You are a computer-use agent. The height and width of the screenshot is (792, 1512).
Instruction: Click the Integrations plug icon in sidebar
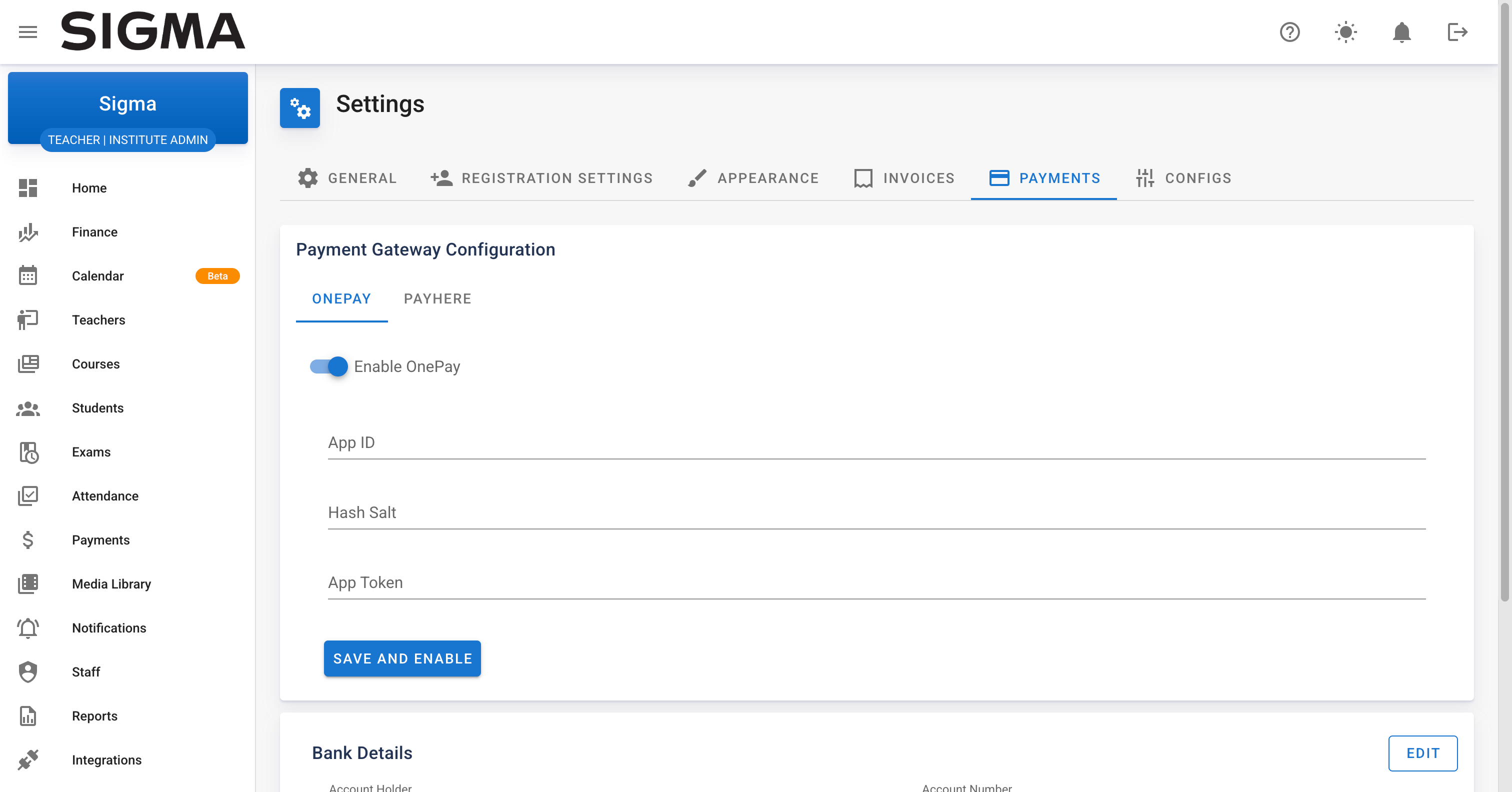point(27,759)
